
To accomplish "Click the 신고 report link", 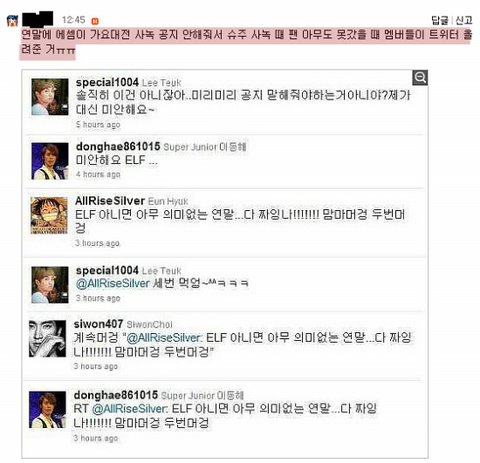I will pyautogui.click(x=464, y=20).
